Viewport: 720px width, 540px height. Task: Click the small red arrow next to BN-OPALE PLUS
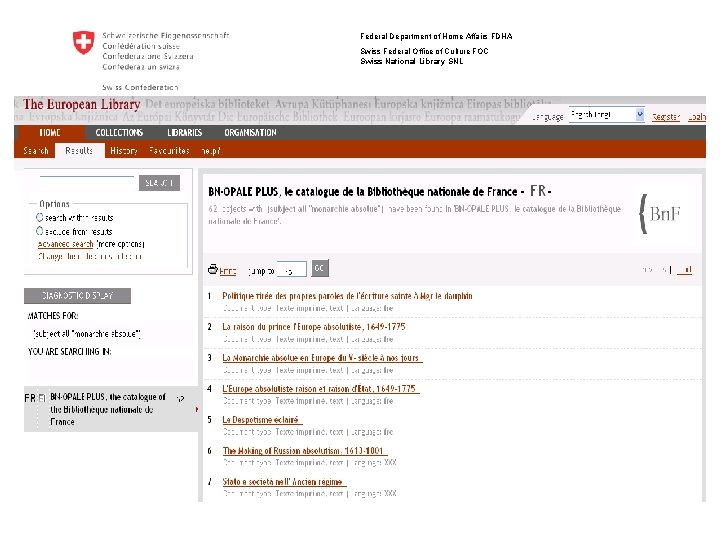(197, 409)
